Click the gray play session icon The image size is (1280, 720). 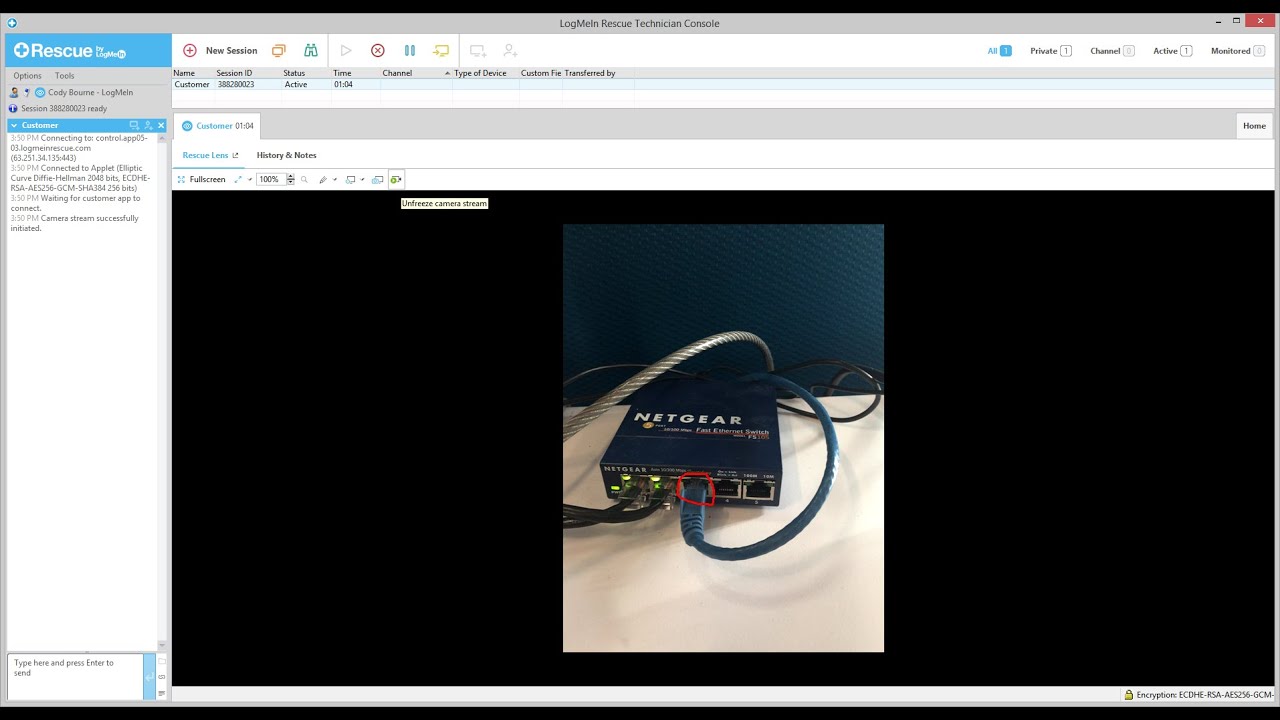coord(346,50)
